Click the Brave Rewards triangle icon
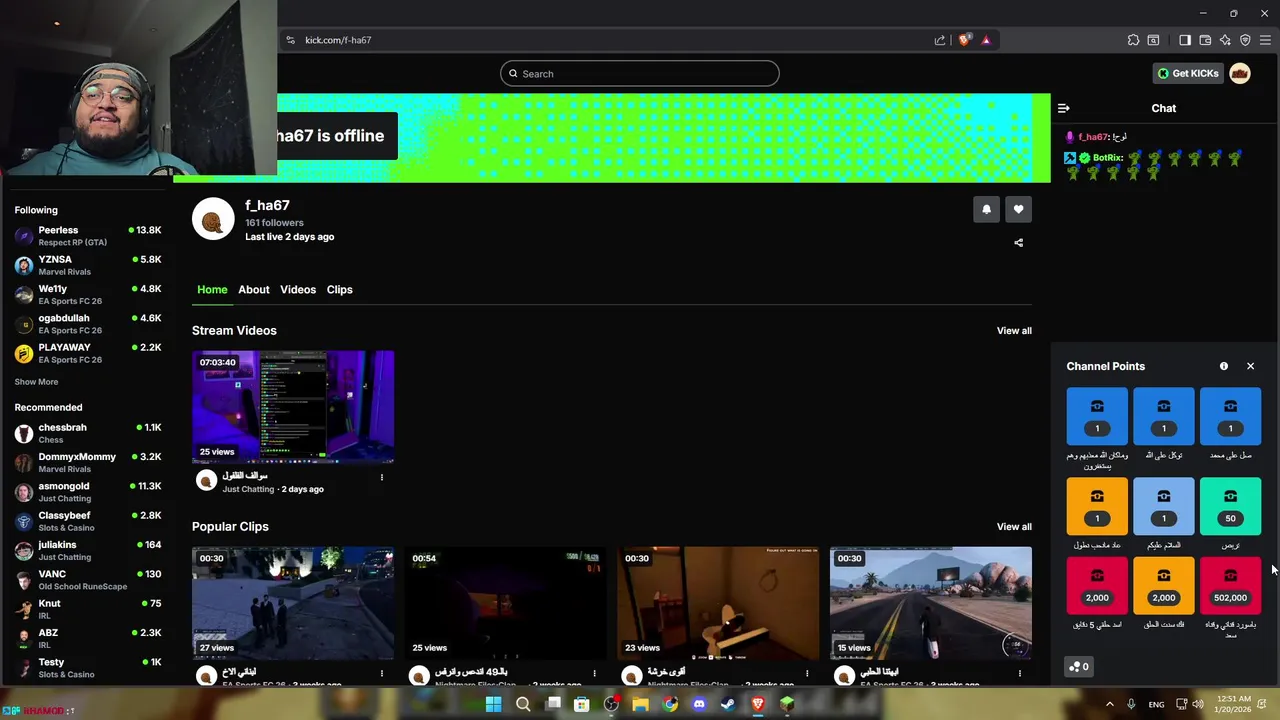Image resolution: width=1280 pixels, height=720 pixels. tap(986, 40)
